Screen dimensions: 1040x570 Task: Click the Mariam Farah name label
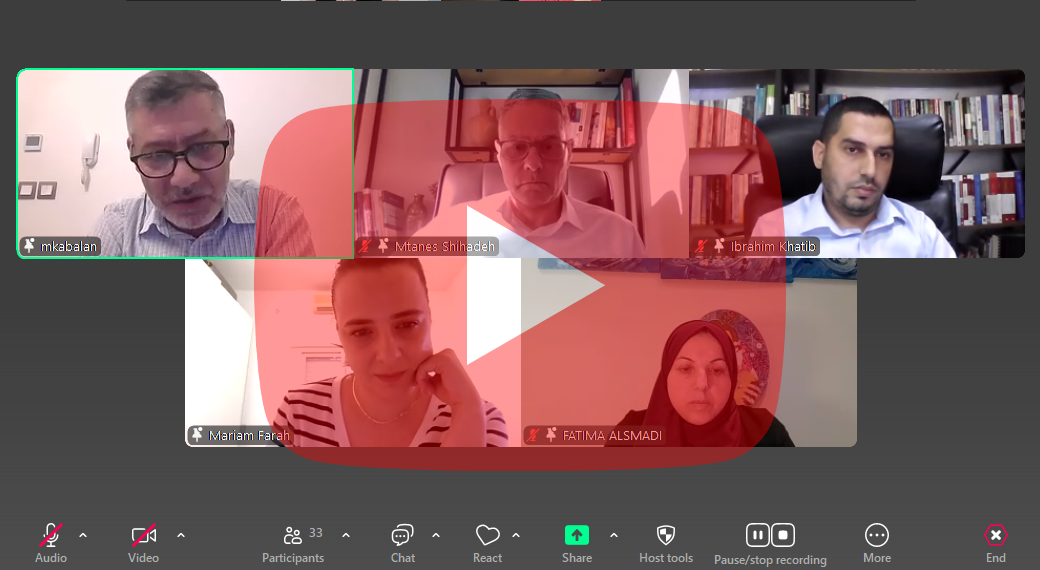click(x=249, y=435)
